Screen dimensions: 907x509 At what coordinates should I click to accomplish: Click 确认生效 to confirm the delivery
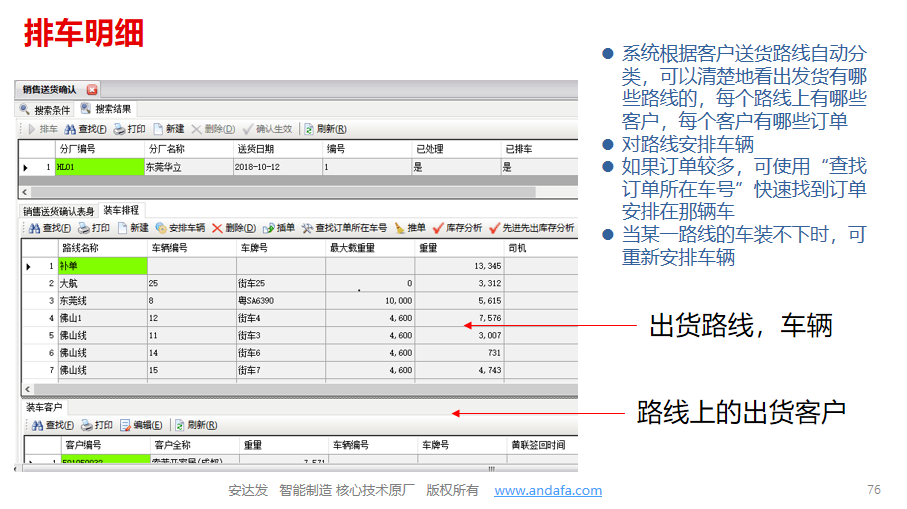point(266,129)
